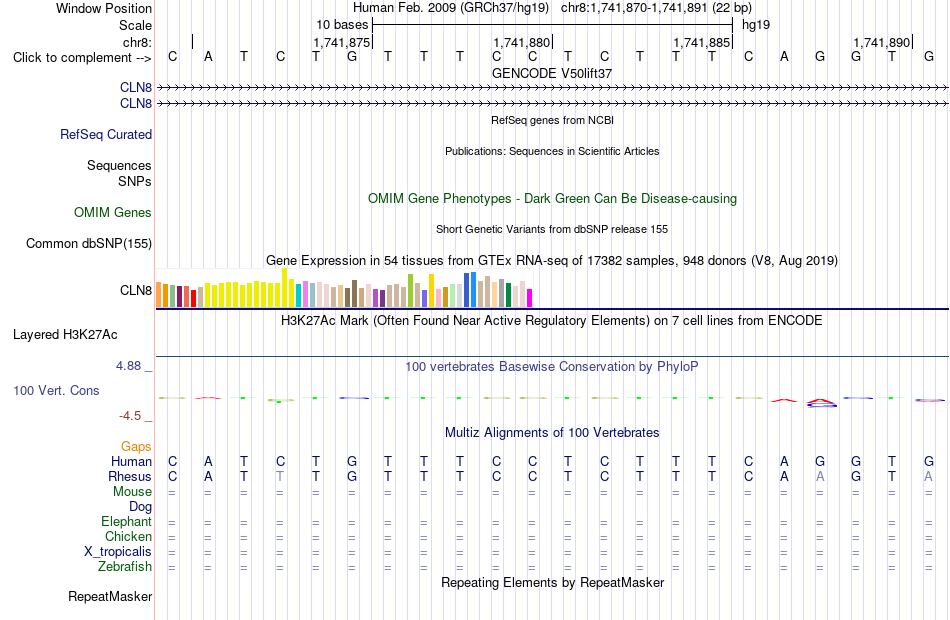Viewport: 950px width, 620px height.
Task: Open the 100 Vert. Cons track label
Action: [x=56, y=391]
